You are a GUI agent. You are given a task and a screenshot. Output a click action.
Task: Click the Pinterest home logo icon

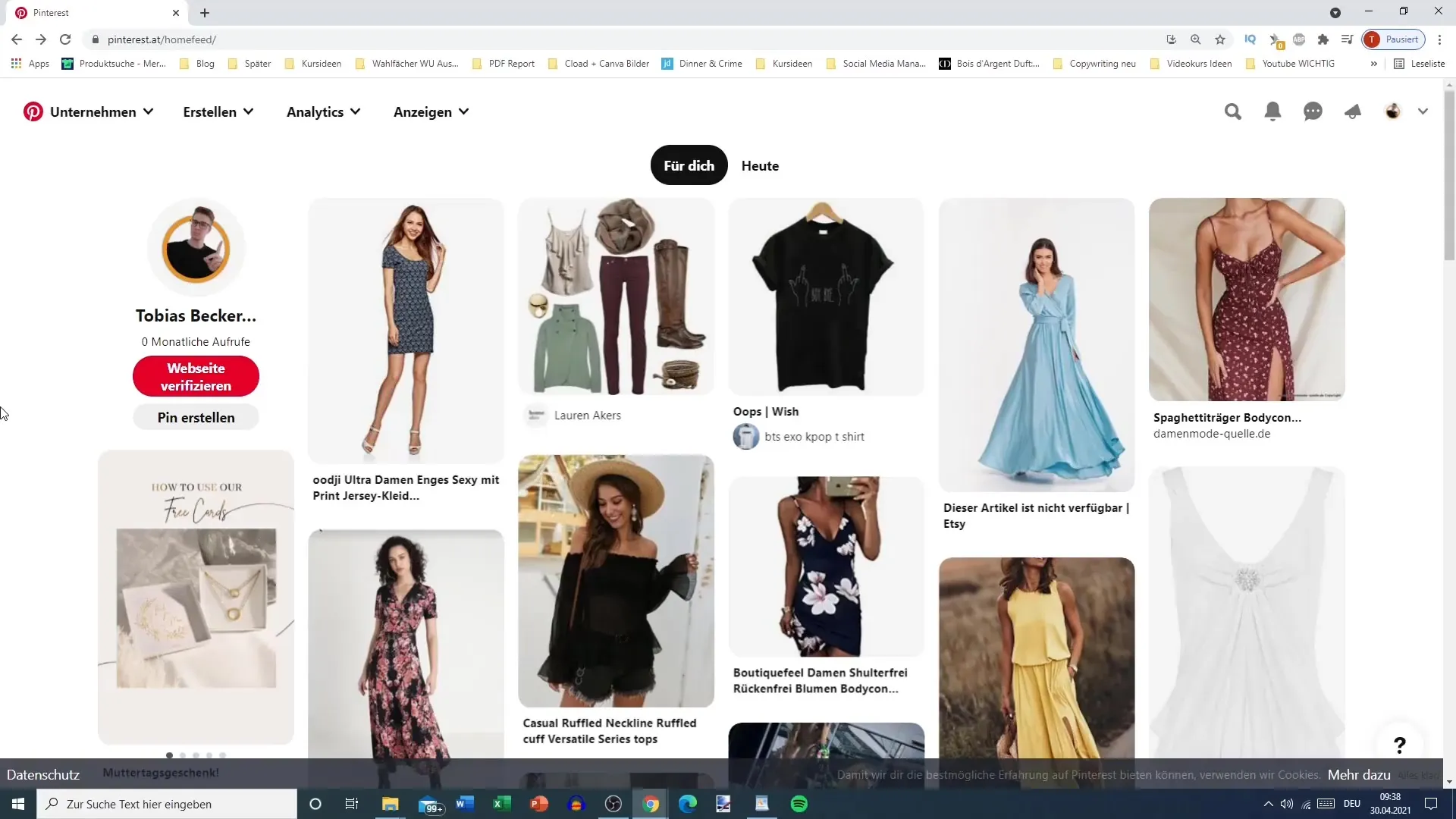(33, 111)
